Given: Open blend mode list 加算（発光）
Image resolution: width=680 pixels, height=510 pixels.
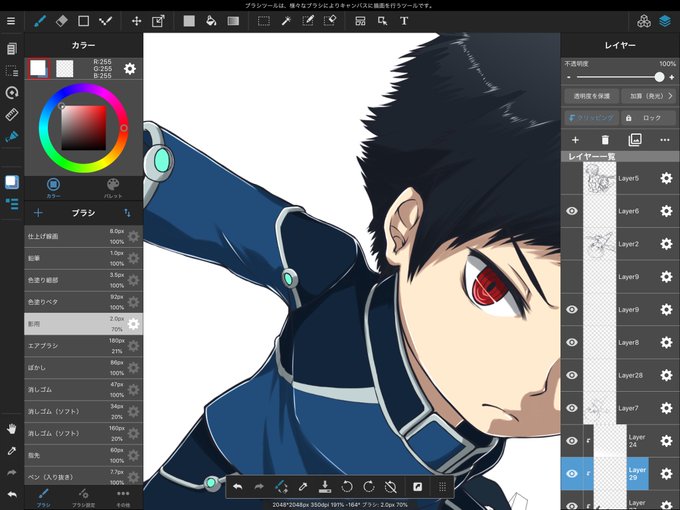Looking at the screenshot, I should click(649, 96).
